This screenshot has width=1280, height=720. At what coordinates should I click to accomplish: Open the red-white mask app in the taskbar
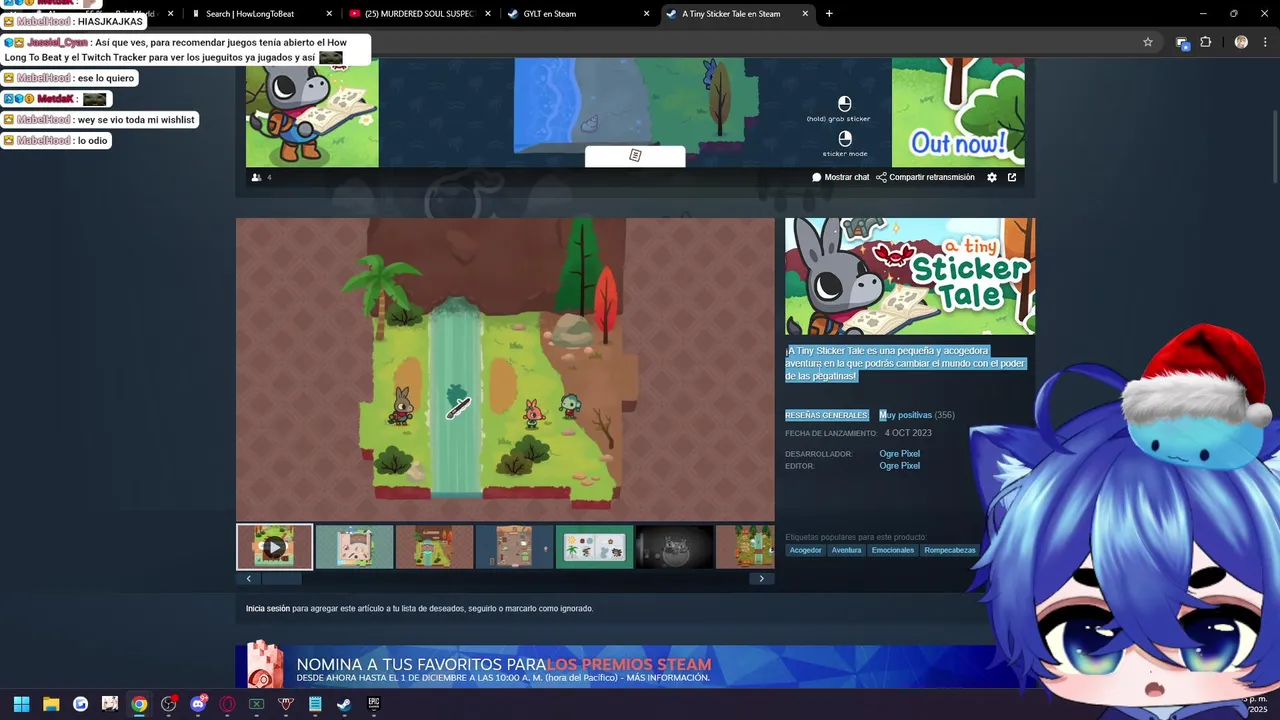(x=286, y=704)
